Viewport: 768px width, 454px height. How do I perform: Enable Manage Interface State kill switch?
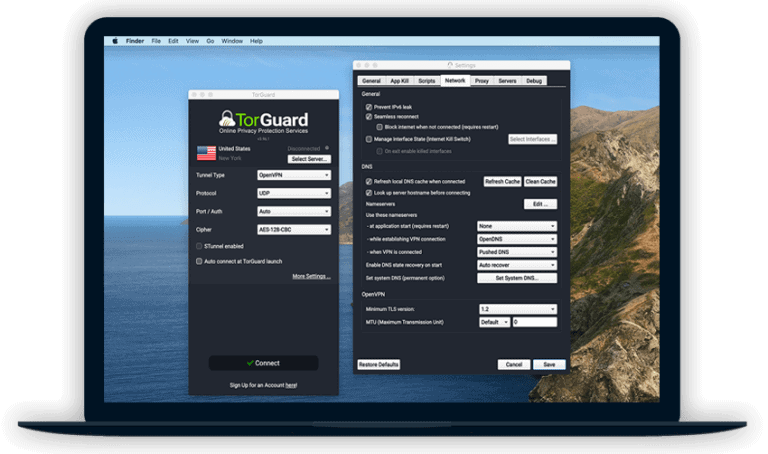coord(369,139)
